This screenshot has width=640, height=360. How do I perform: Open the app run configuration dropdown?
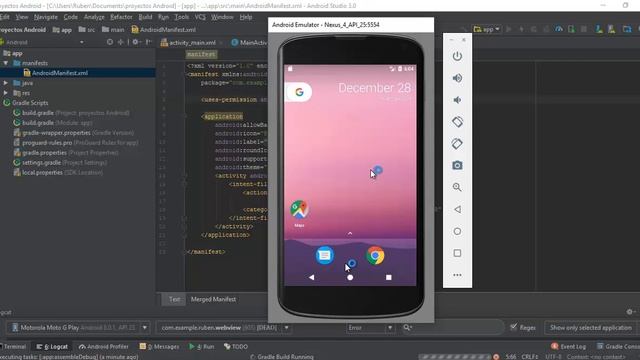tap(487, 29)
